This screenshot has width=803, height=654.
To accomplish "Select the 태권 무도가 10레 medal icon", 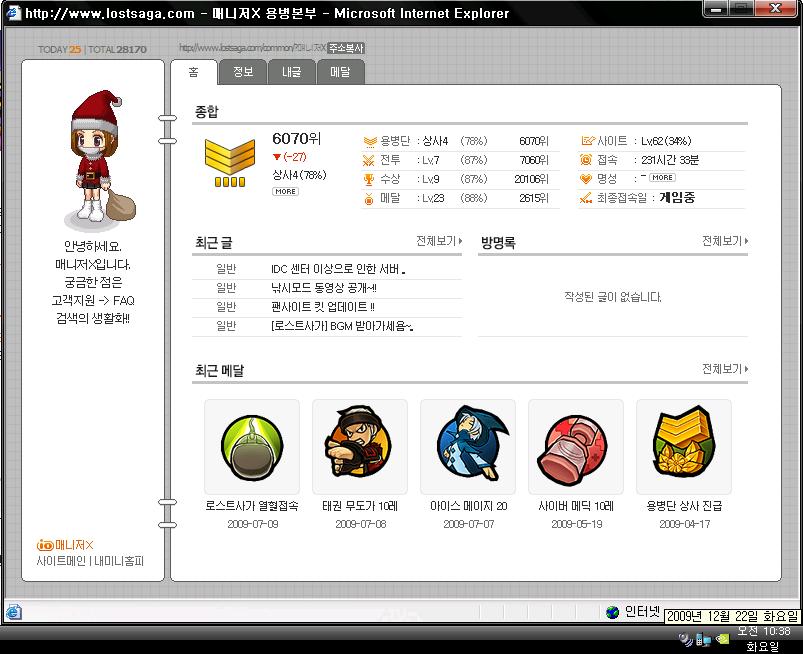I will (360, 441).
